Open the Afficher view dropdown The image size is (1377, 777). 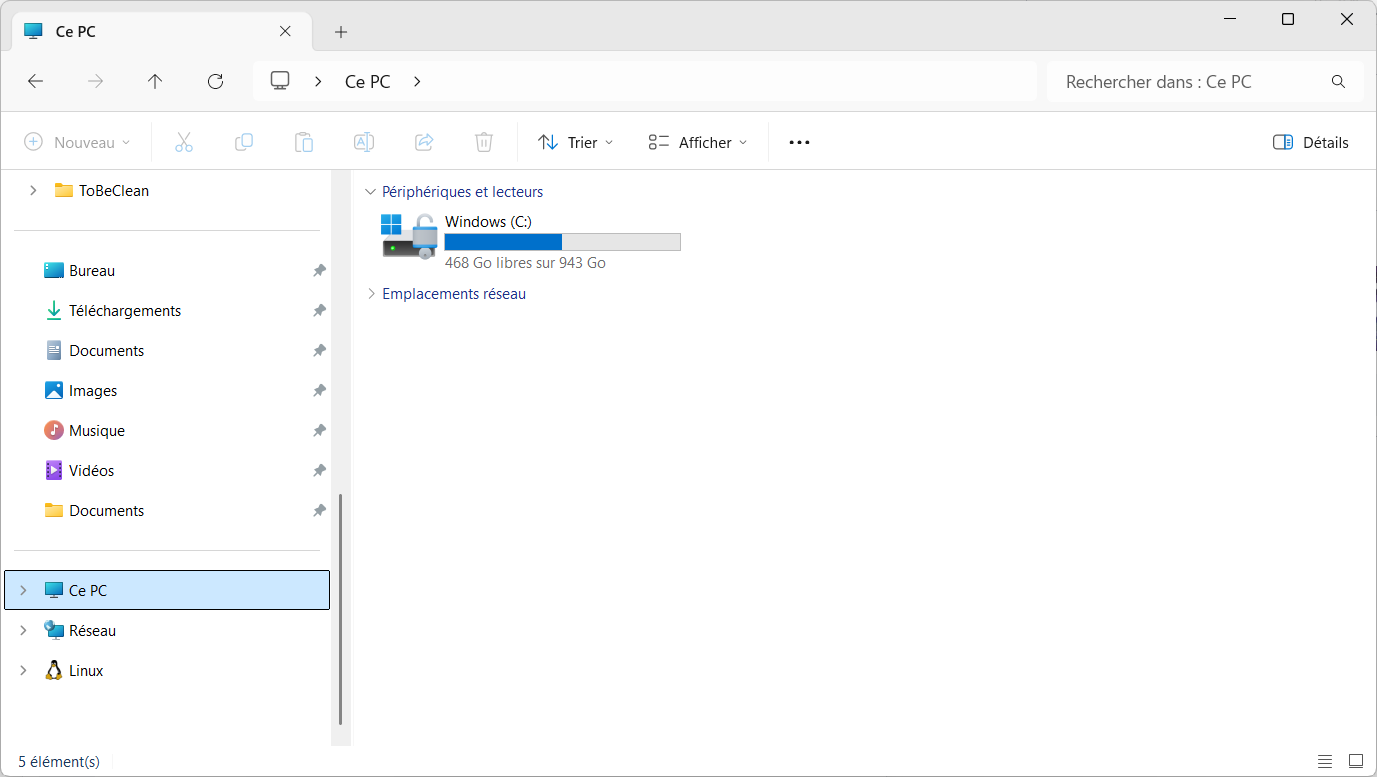tap(698, 142)
